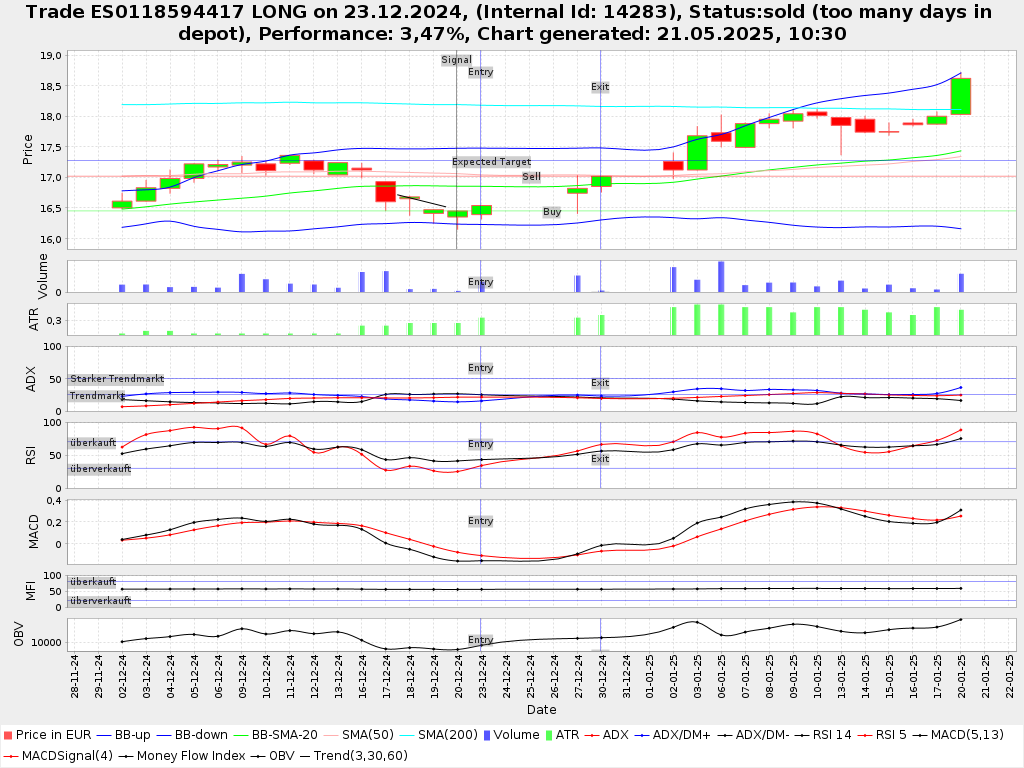
Task: Click the chart title text at top
Action: [x=512, y=23]
